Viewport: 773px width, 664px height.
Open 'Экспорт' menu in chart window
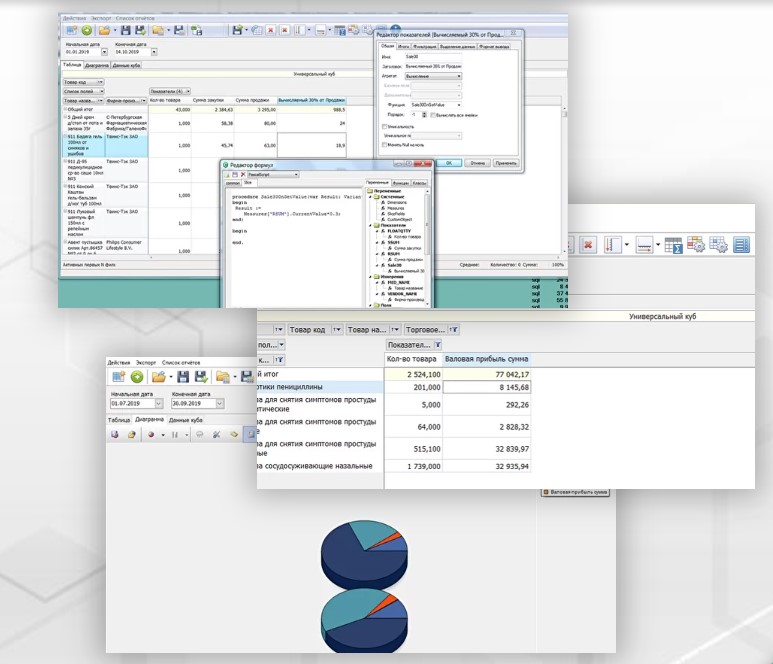click(146, 362)
